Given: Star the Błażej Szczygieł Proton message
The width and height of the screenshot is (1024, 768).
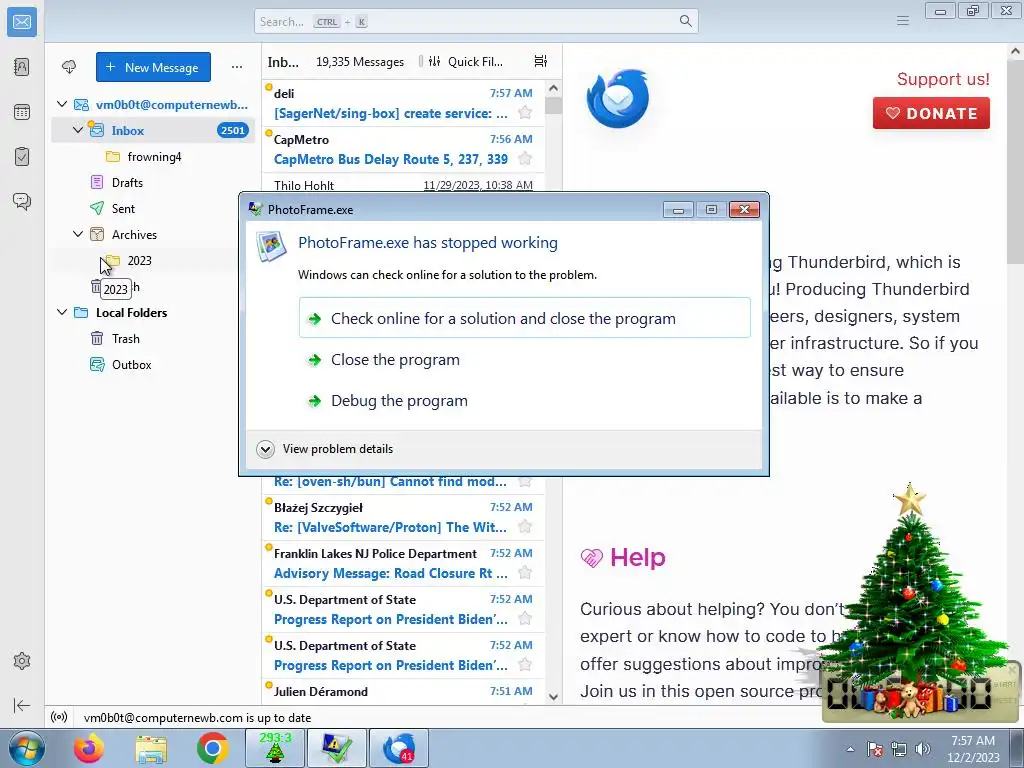Looking at the screenshot, I should point(524,527).
